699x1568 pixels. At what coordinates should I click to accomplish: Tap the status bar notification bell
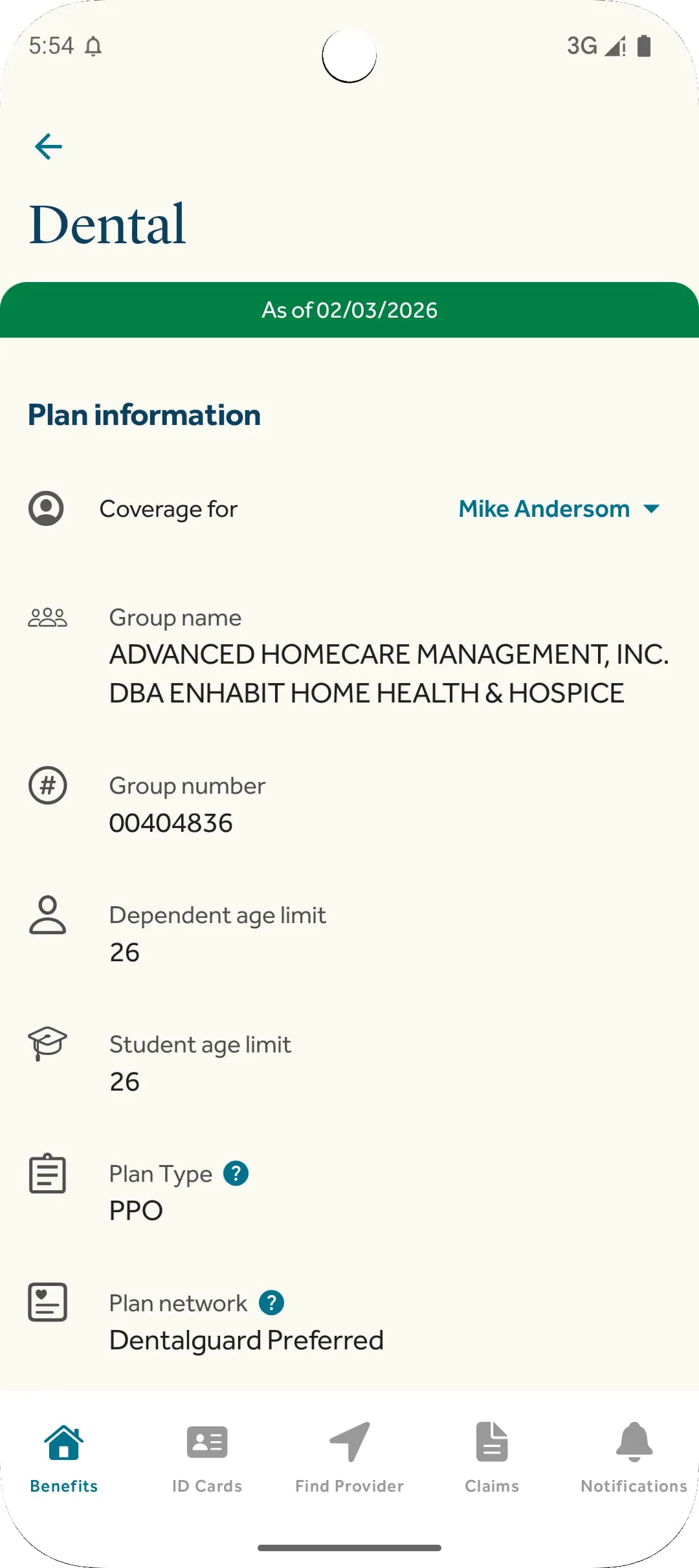93,47
